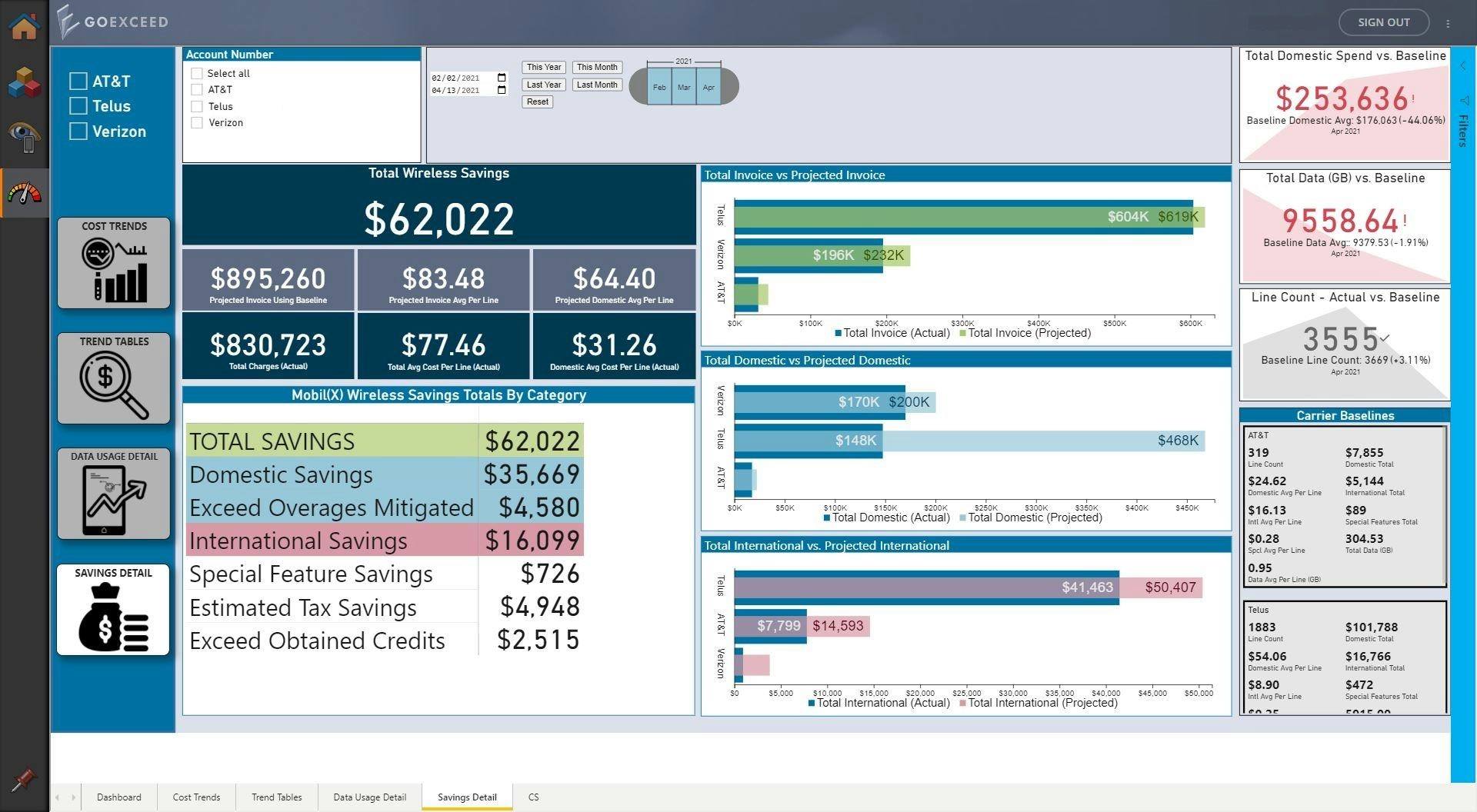The height and width of the screenshot is (812, 1477).
Task: Click exclamation indicator beside 9558.64
Action: 1405,221
